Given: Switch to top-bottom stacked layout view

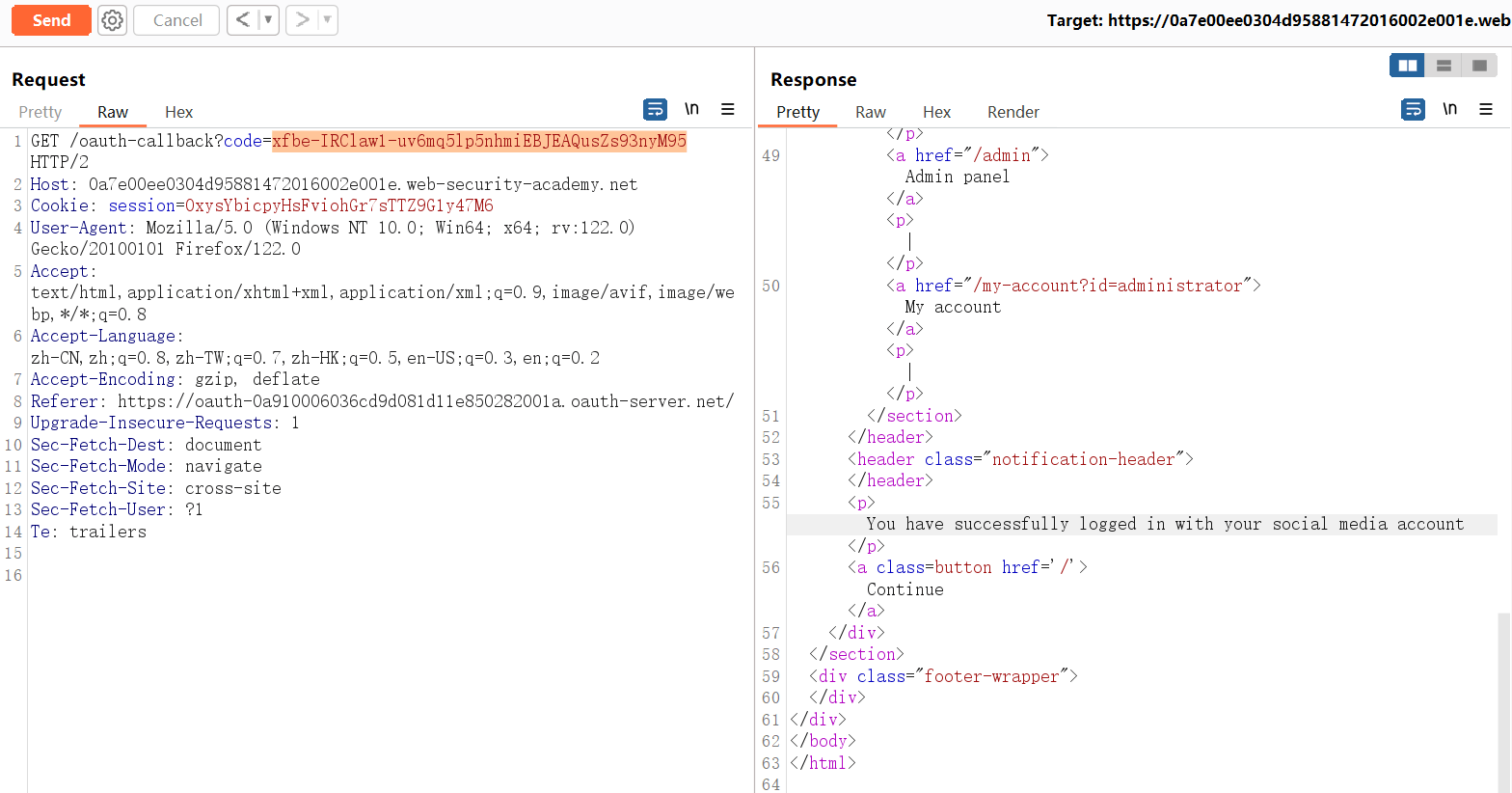Looking at the screenshot, I should coord(1444,66).
